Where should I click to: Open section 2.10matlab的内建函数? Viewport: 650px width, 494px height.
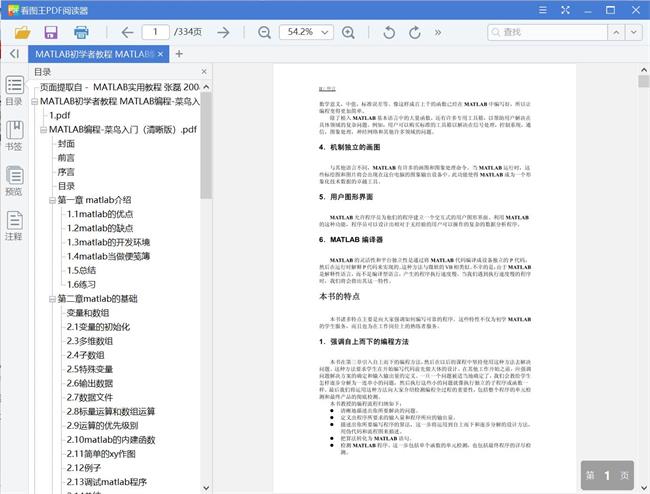click(x=111, y=440)
